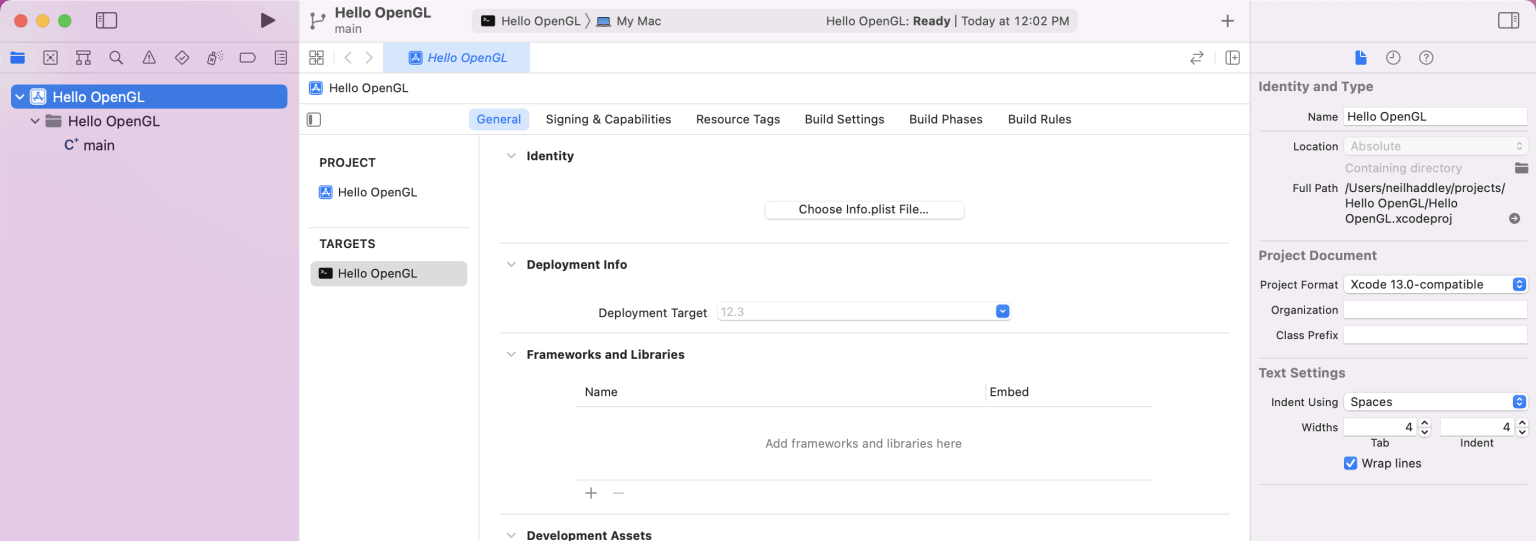Collapse the Deployment Info section
The image size is (1536, 541).
pos(511,265)
